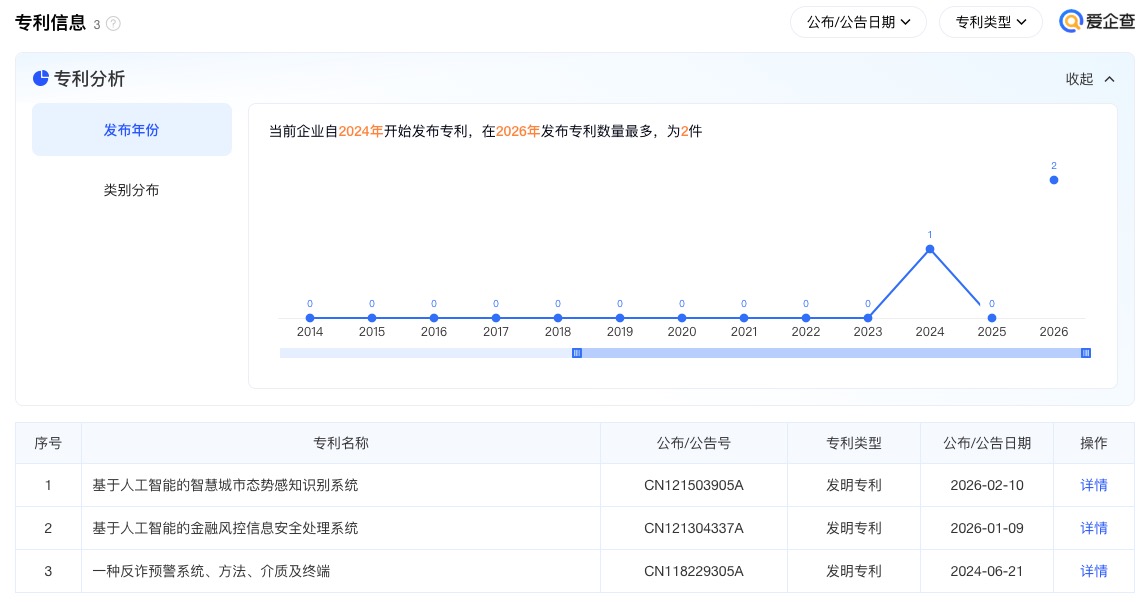Click the 2014 data point on chart

(310, 318)
